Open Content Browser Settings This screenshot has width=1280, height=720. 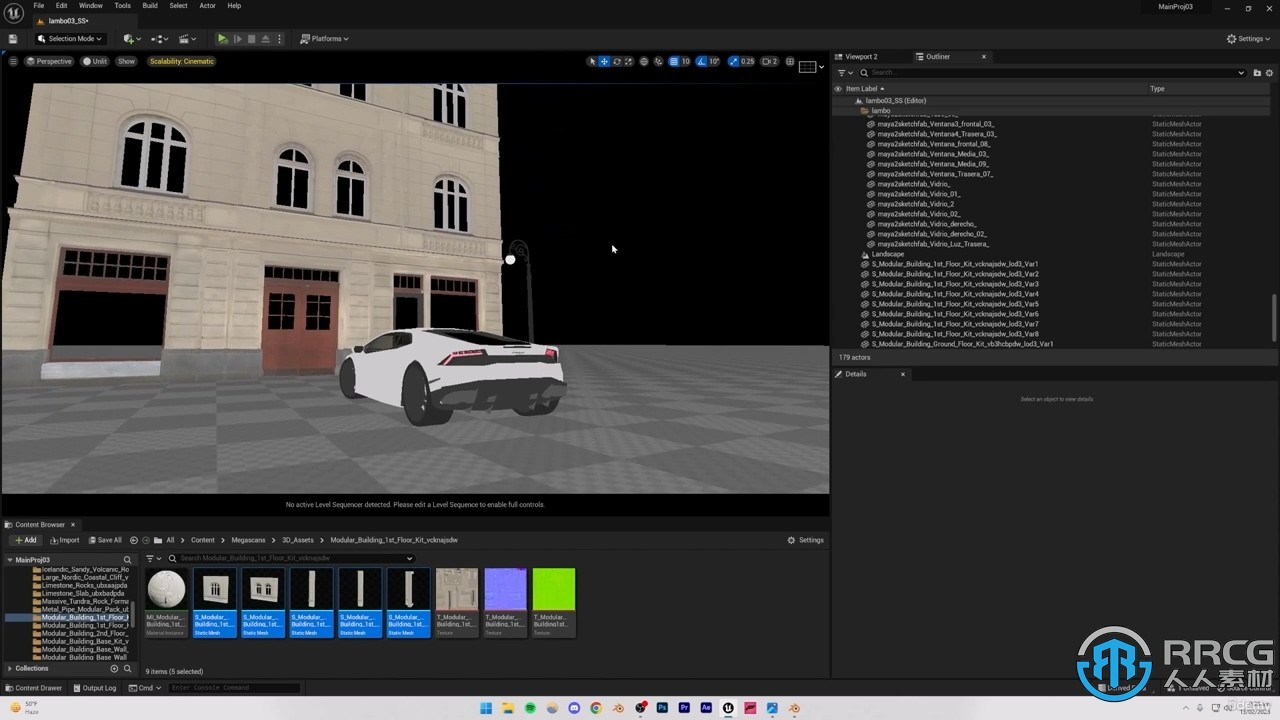tap(805, 540)
